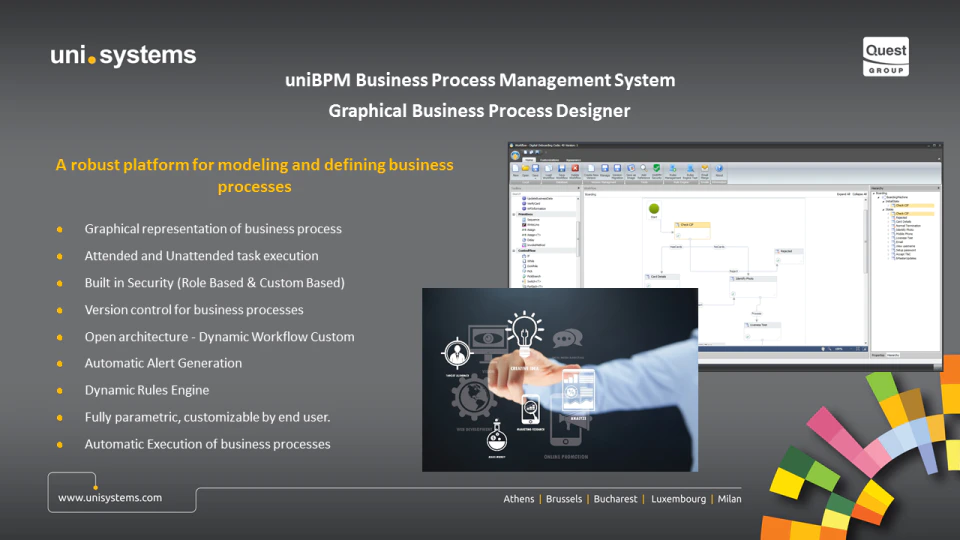The height and width of the screenshot is (540, 960).
Task: Click the Save ribbon icon
Action: point(535,168)
